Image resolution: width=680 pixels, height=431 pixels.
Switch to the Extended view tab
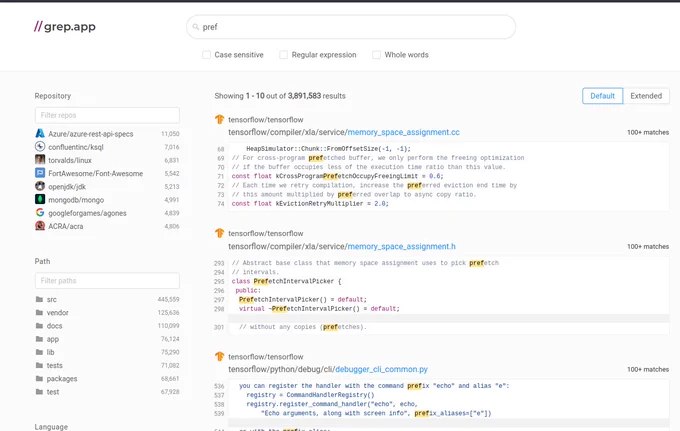point(646,96)
